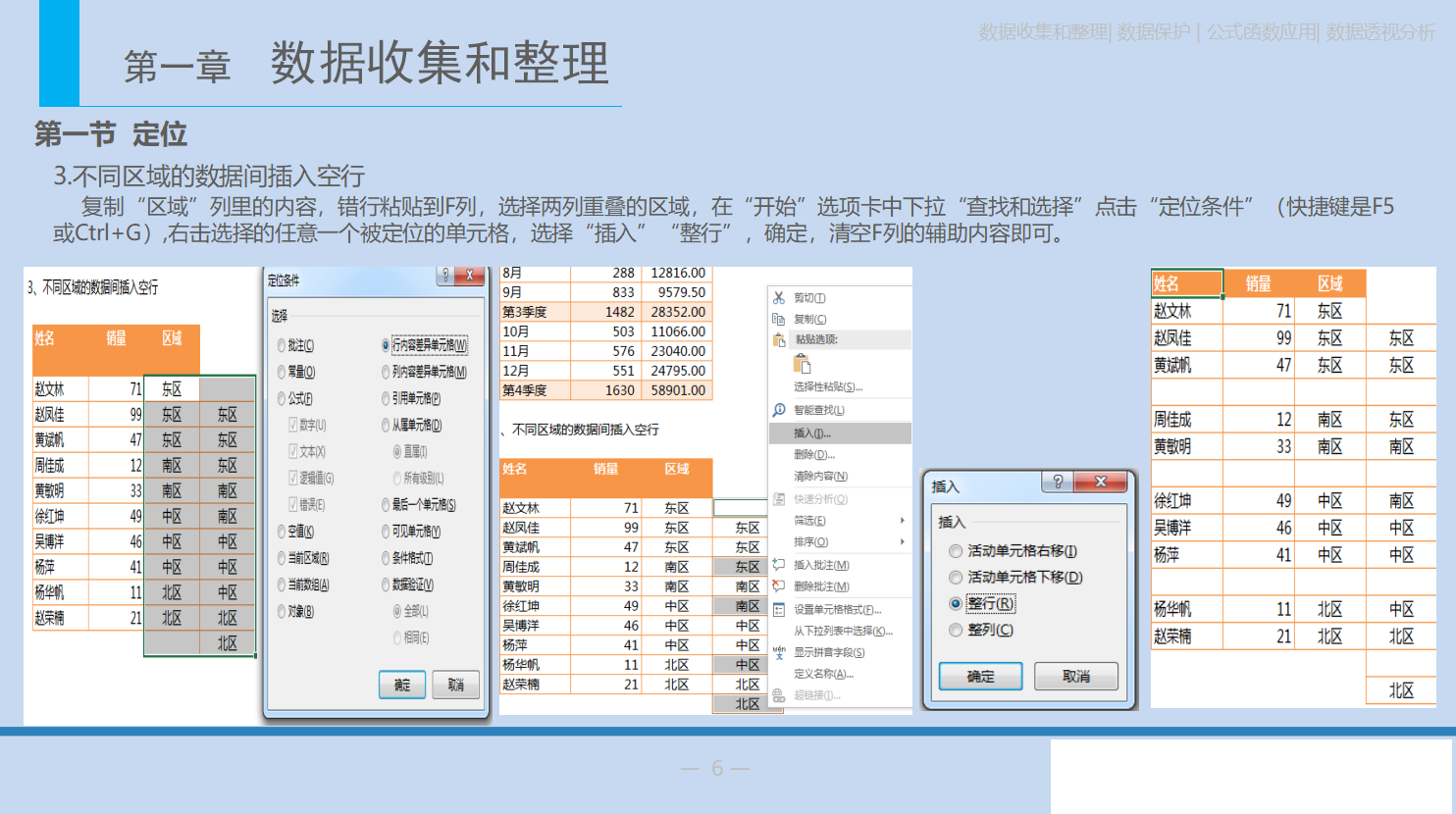Click 赵文林 in the leftmost table
1456x814 pixels.
tap(50, 389)
